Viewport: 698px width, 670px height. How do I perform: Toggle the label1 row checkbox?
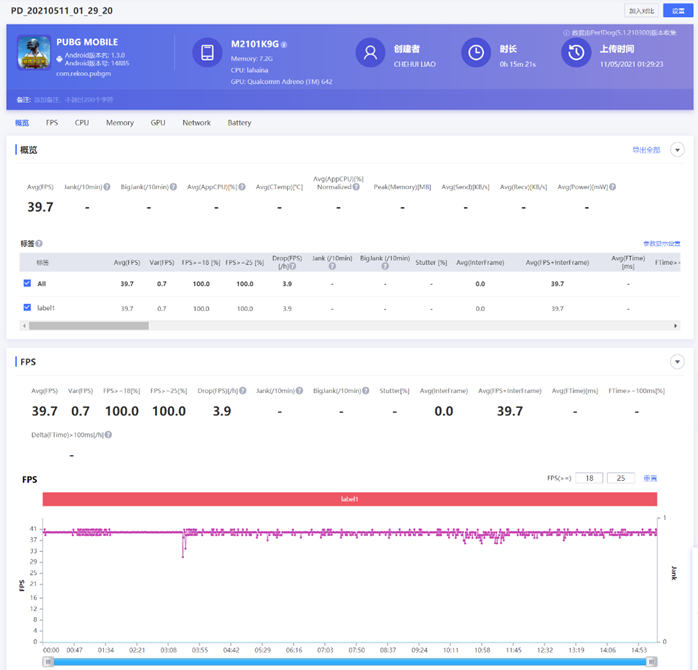27,308
